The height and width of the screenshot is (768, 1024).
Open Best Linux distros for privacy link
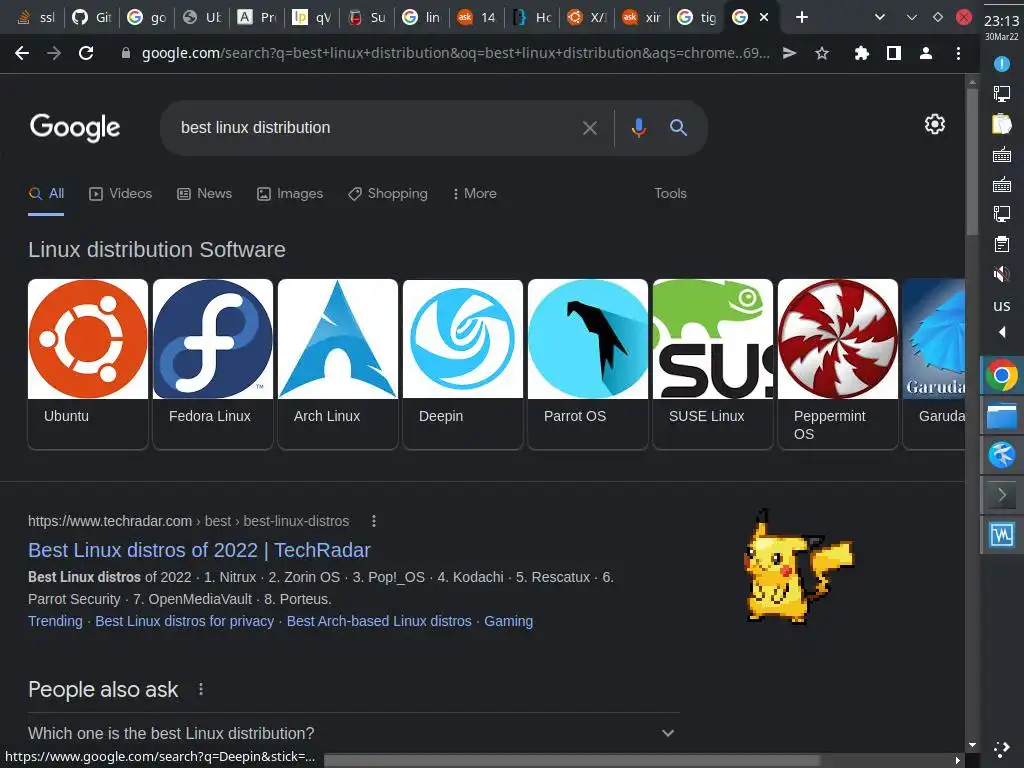click(x=185, y=621)
